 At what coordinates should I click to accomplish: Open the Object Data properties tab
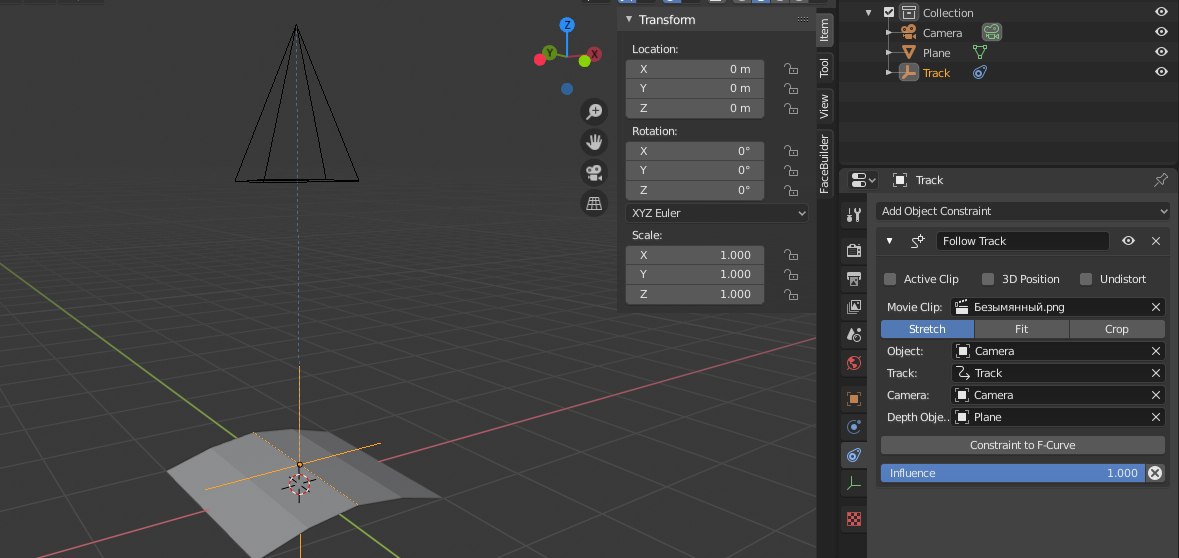pos(853,484)
